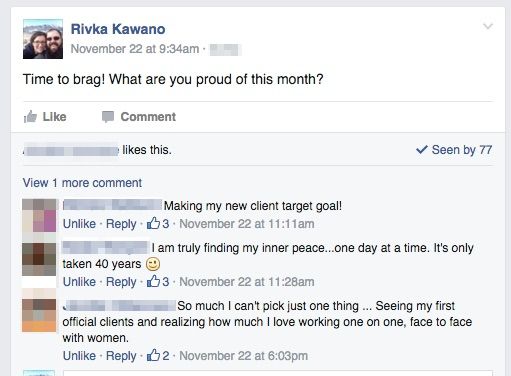Open the November 22 at 9:34am post timestamp
The image size is (511, 376).
[135, 49]
